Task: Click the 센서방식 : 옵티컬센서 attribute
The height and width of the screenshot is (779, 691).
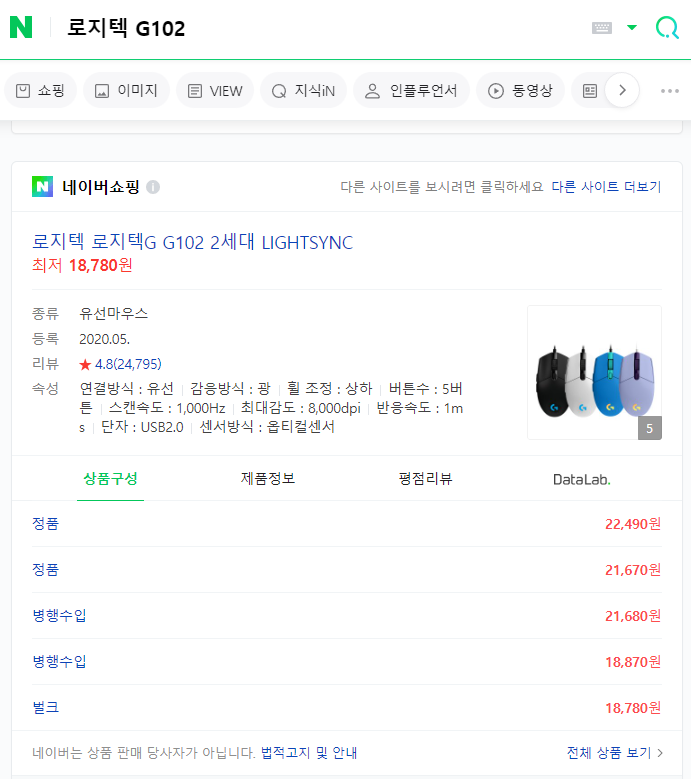Action: coord(267,427)
